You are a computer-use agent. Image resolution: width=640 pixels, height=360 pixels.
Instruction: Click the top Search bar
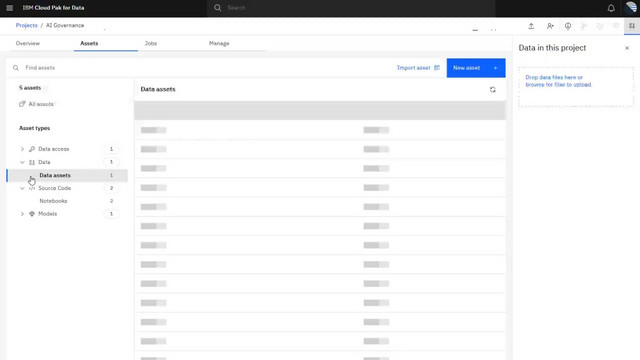pos(351,8)
